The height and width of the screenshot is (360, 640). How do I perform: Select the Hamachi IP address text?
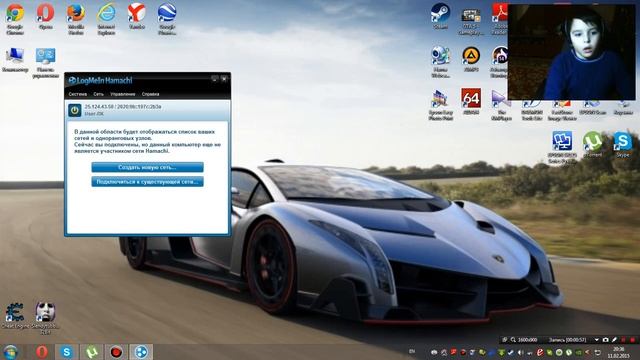(123, 107)
